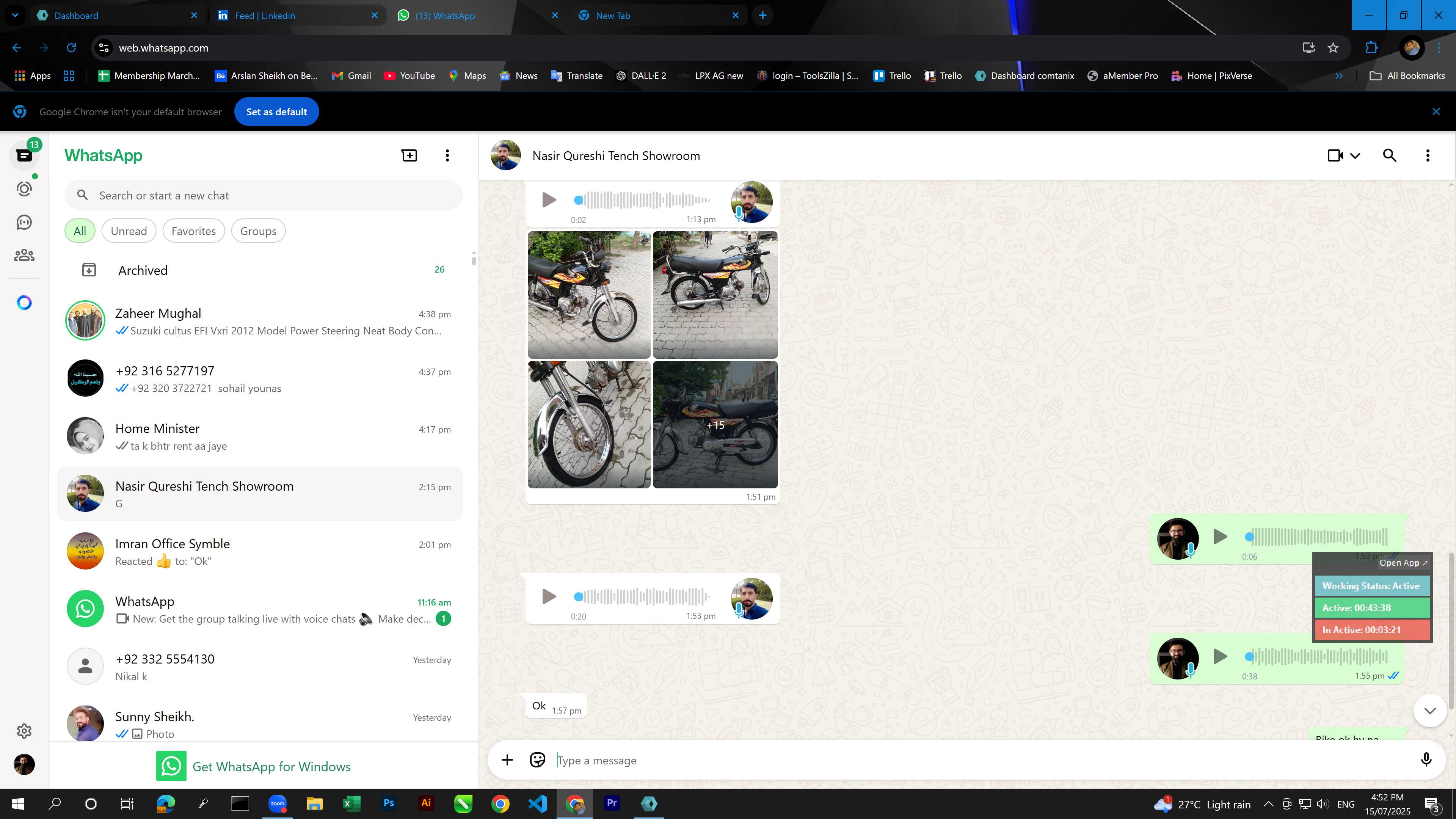The image size is (1456, 819).
Task: Open the Gmail bookmark
Action: pyautogui.click(x=351, y=76)
